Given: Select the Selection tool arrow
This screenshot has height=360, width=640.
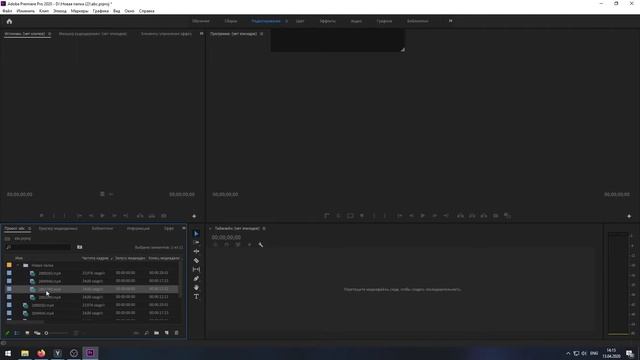Looking at the screenshot, I should [196, 233].
